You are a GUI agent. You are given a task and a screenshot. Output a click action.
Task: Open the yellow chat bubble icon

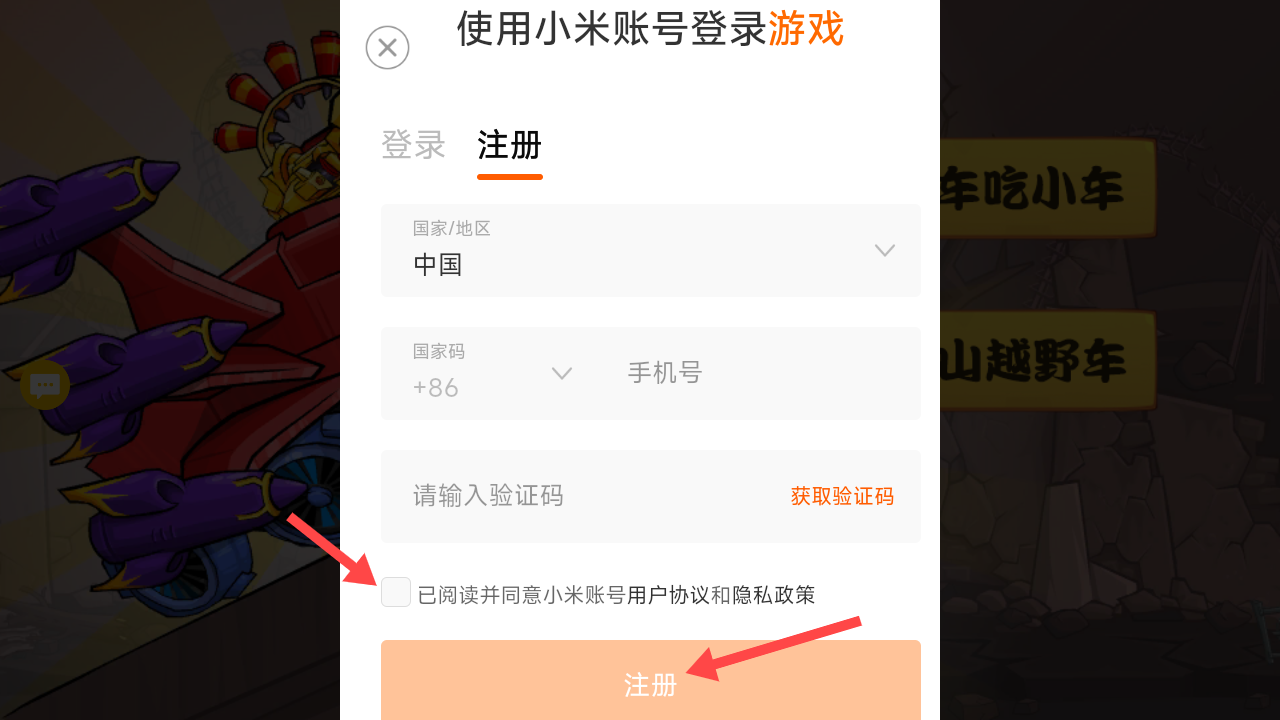coord(45,385)
